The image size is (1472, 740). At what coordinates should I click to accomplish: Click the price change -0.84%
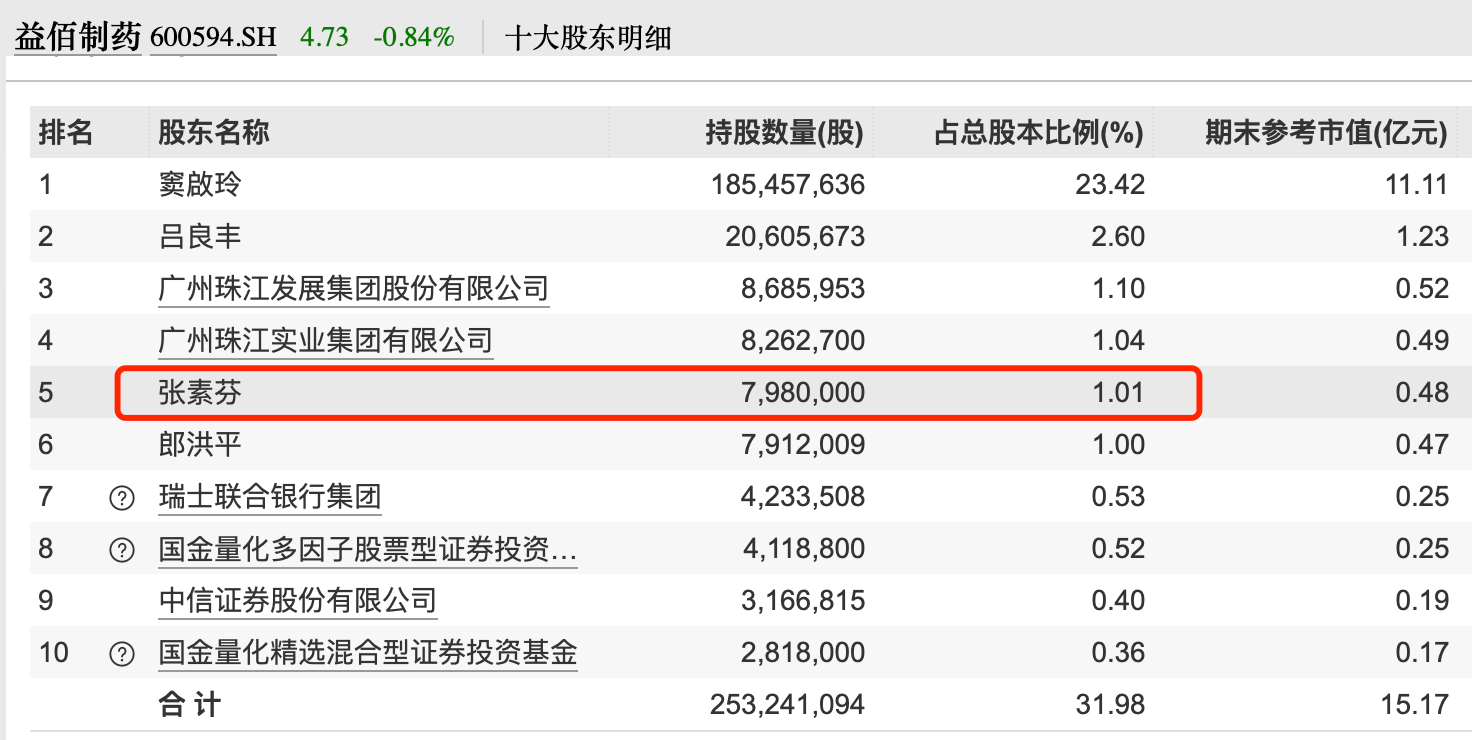(x=414, y=38)
